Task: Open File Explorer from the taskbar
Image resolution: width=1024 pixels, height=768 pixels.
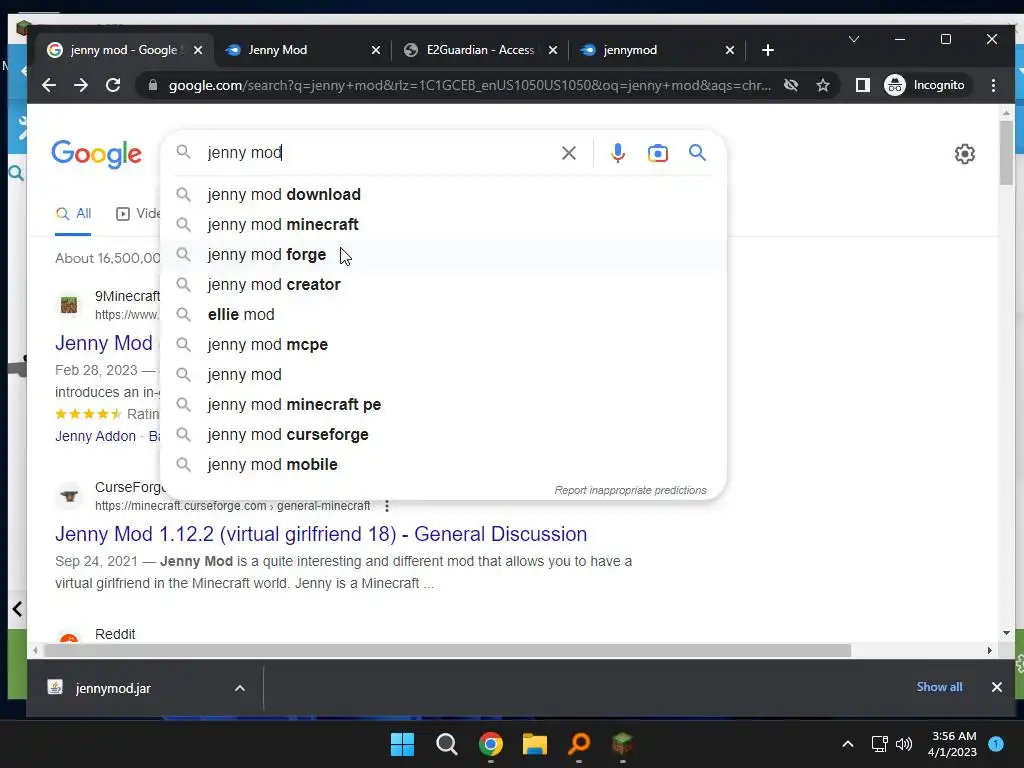Action: click(x=535, y=744)
